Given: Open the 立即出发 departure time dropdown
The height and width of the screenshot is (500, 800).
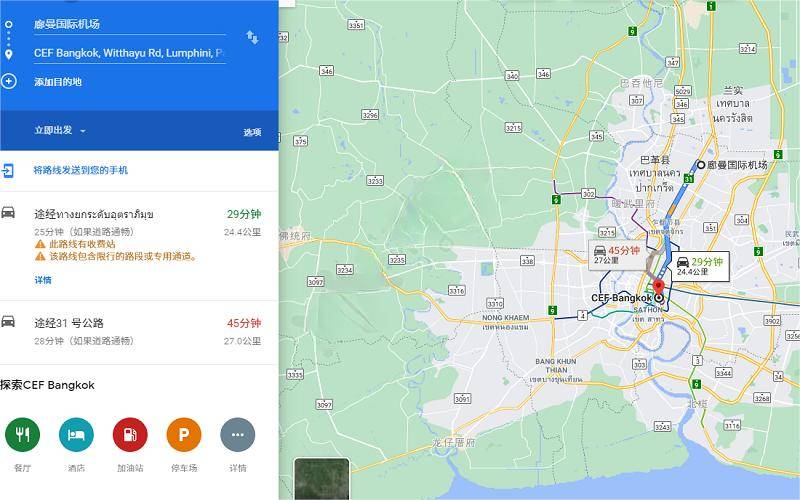Looking at the screenshot, I should (x=60, y=131).
